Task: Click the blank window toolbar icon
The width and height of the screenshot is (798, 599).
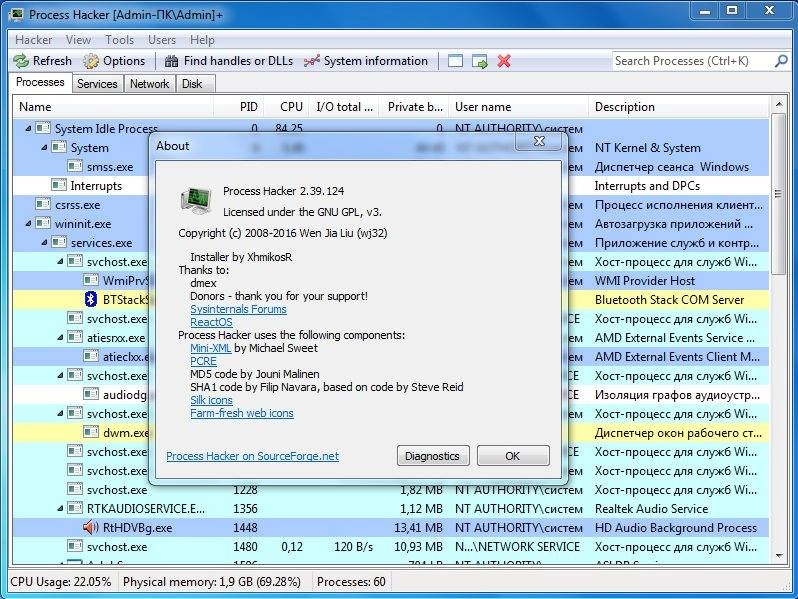Action: 455,61
